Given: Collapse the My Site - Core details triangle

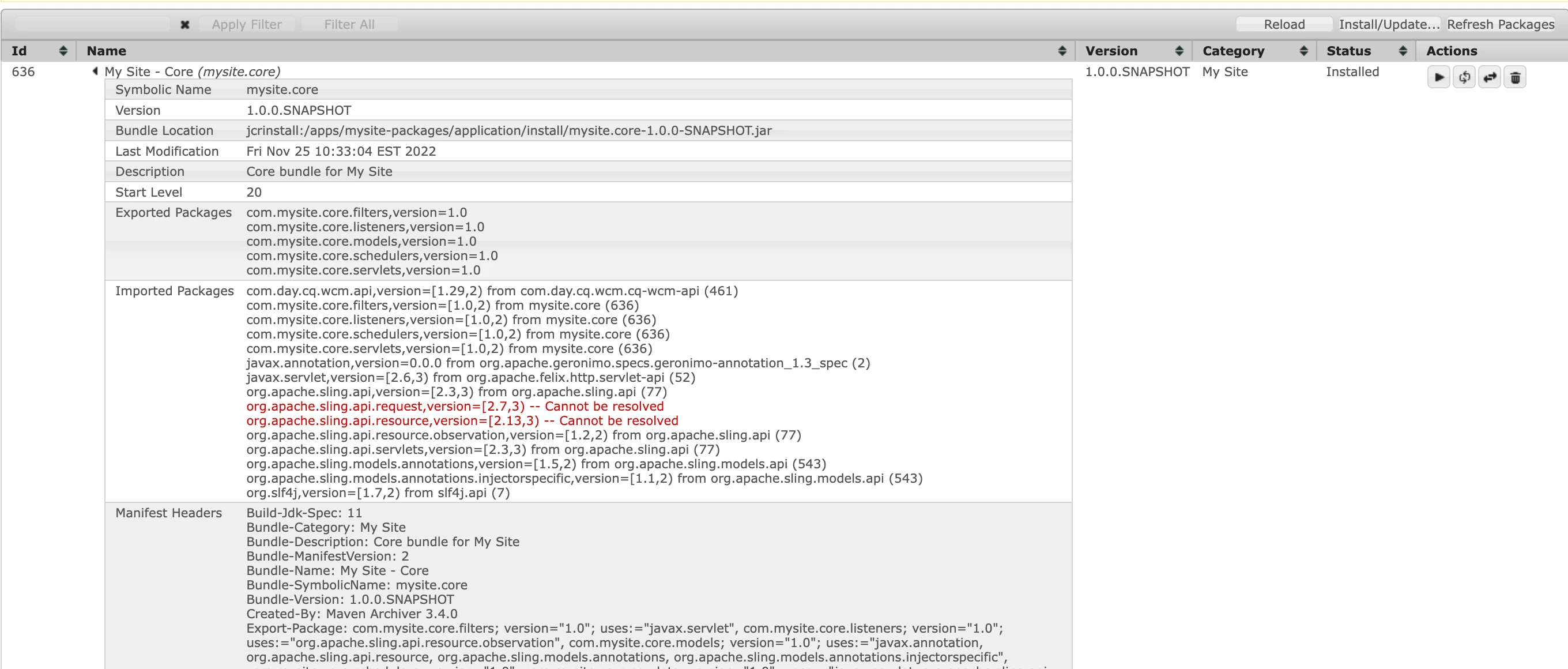Looking at the screenshot, I should coord(95,71).
